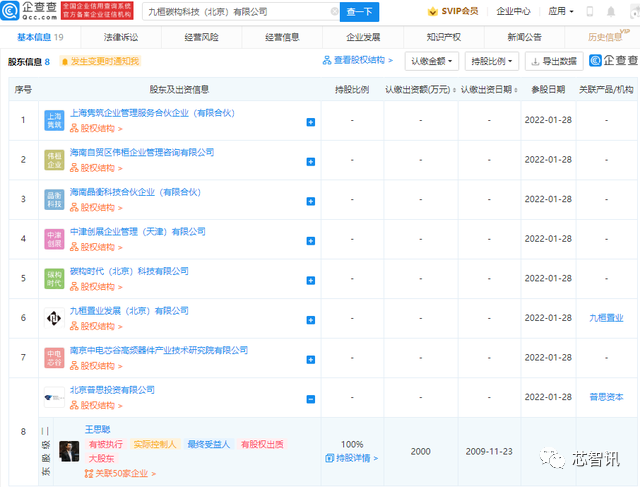Screen dimensions: 640x487
Task: Open 企业中心 in the header
Action: pos(513,11)
